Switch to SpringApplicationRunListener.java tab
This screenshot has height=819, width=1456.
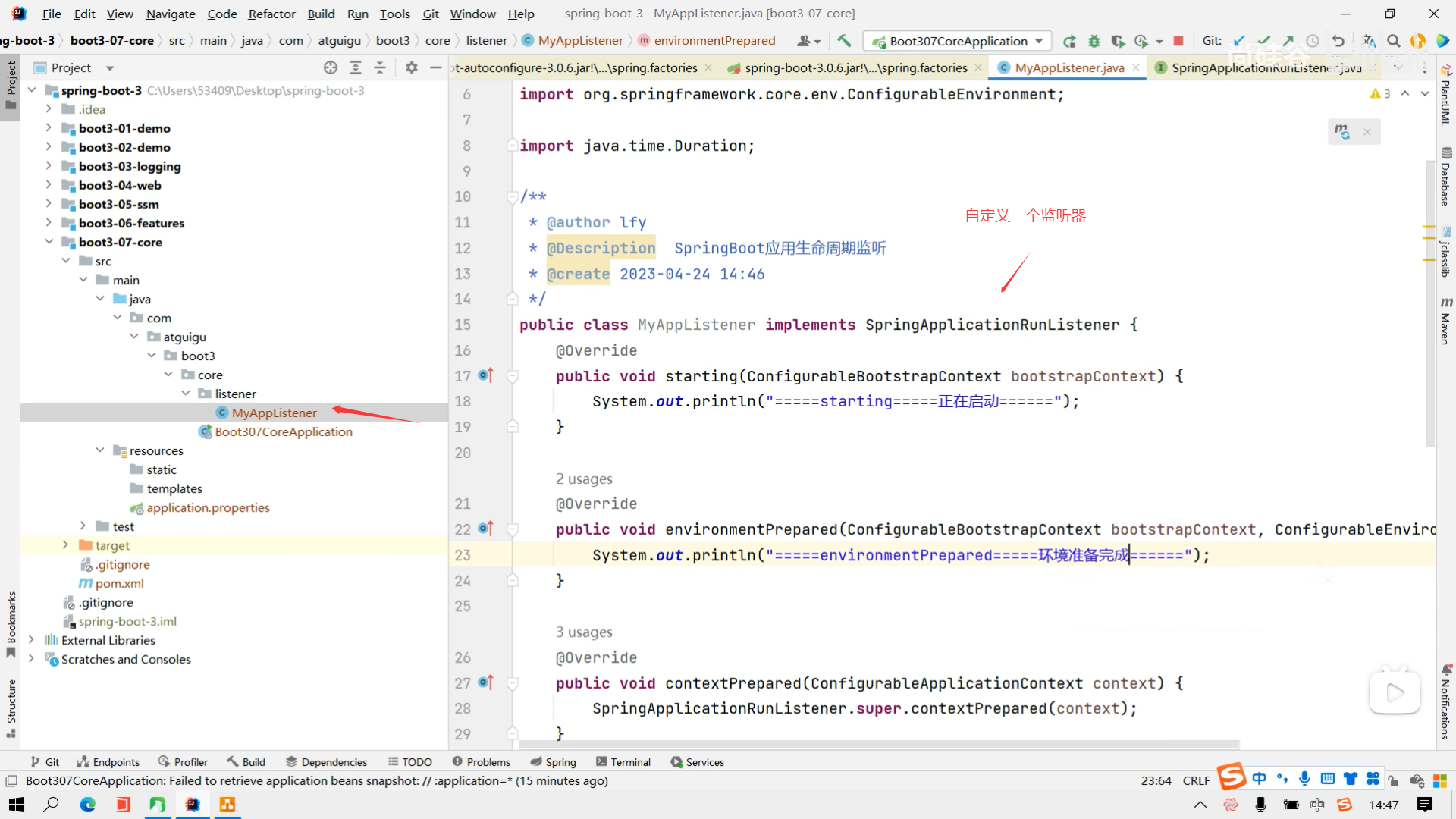[1259, 67]
